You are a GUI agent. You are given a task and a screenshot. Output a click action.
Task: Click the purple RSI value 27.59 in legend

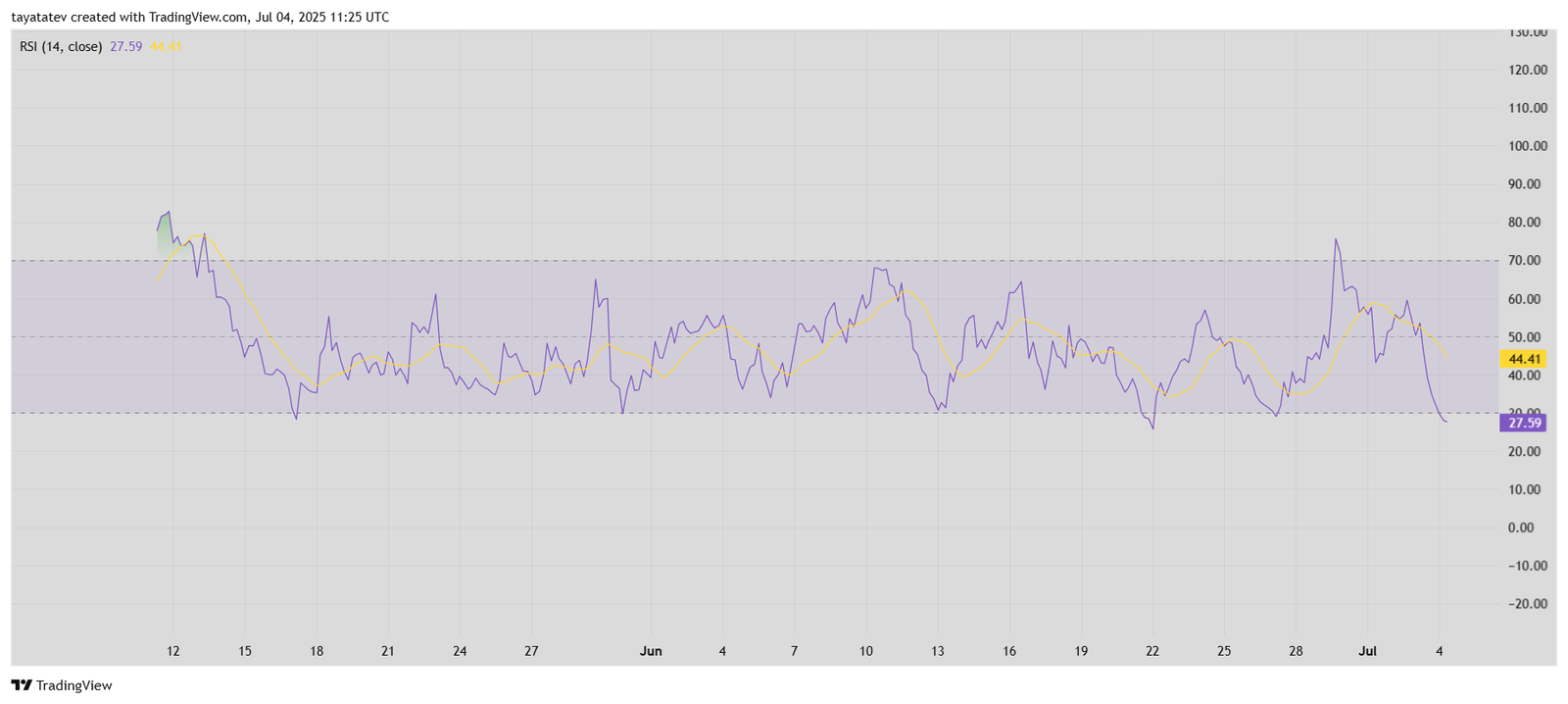tap(126, 46)
